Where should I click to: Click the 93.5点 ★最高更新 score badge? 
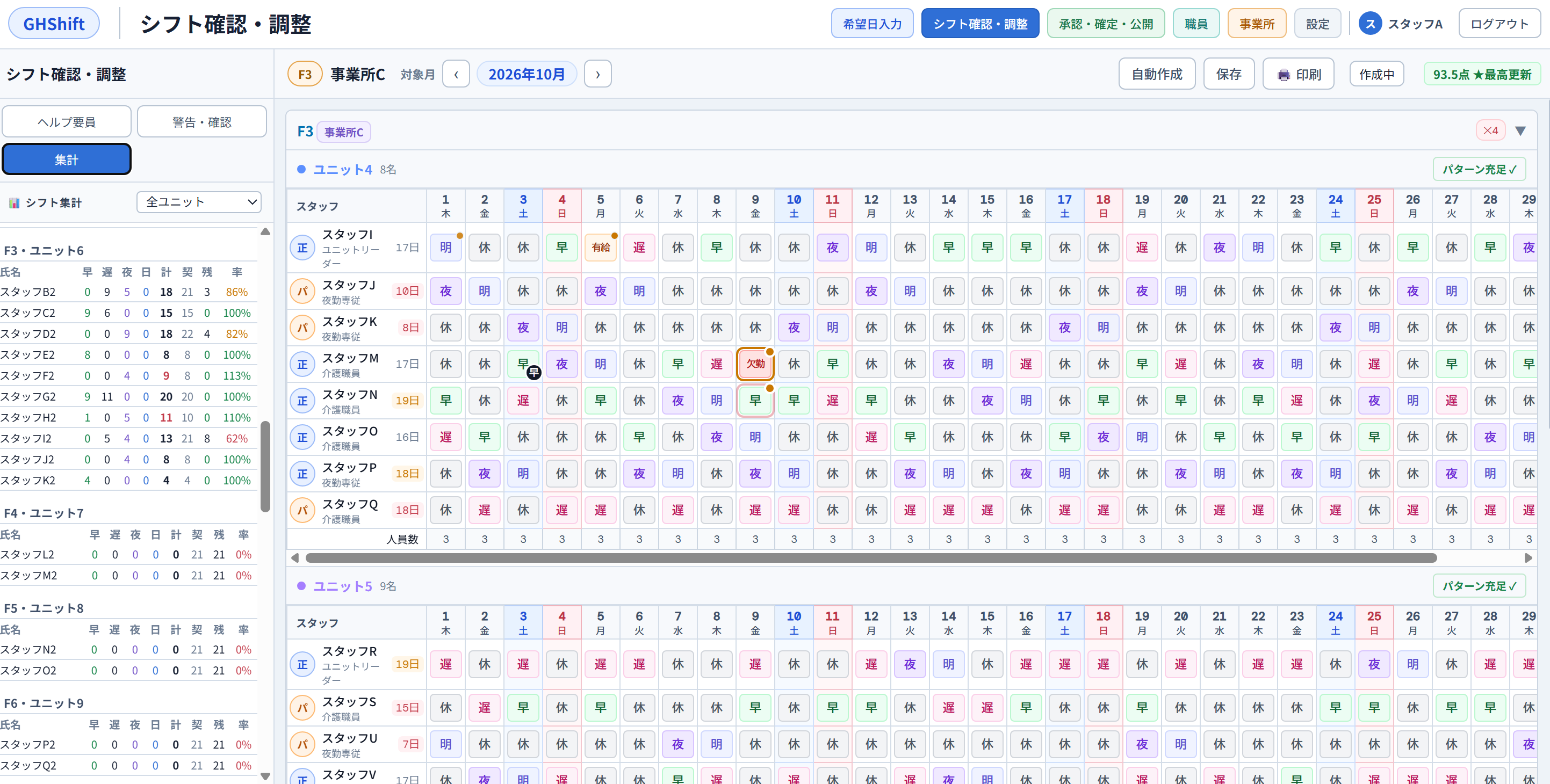(1481, 75)
